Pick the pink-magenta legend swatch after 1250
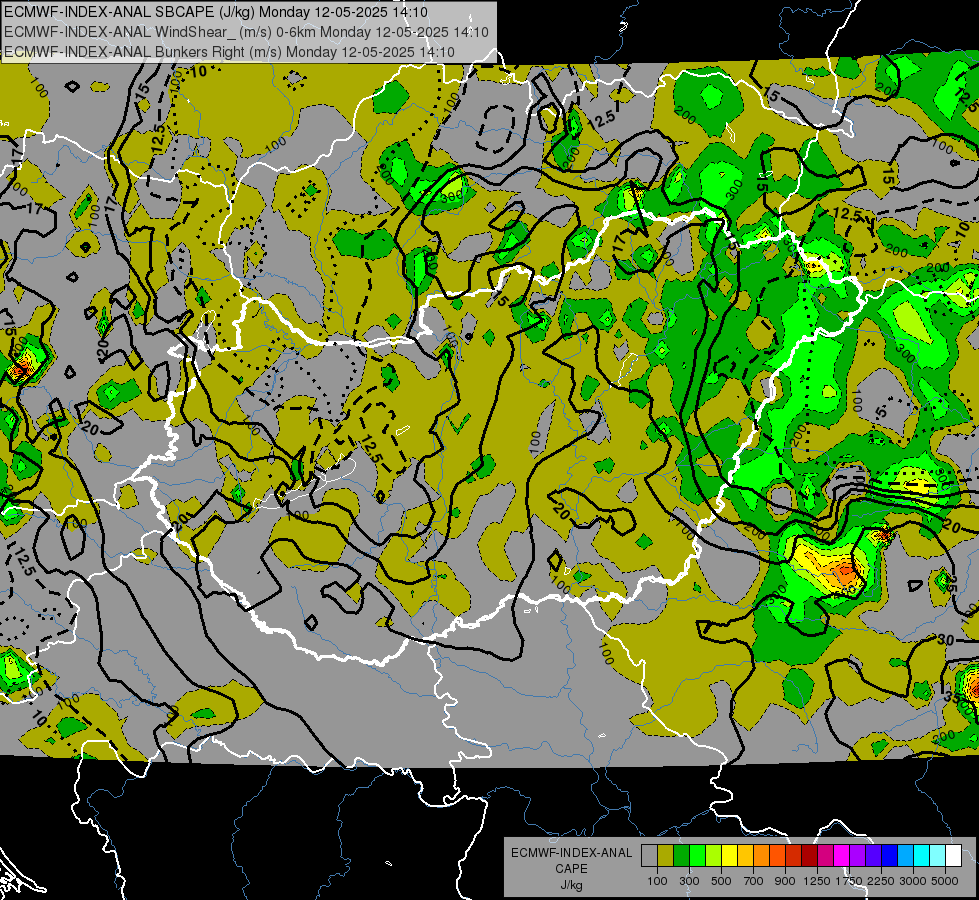Image resolution: width=979 pixels, height=900 pixels. point(825,856)
